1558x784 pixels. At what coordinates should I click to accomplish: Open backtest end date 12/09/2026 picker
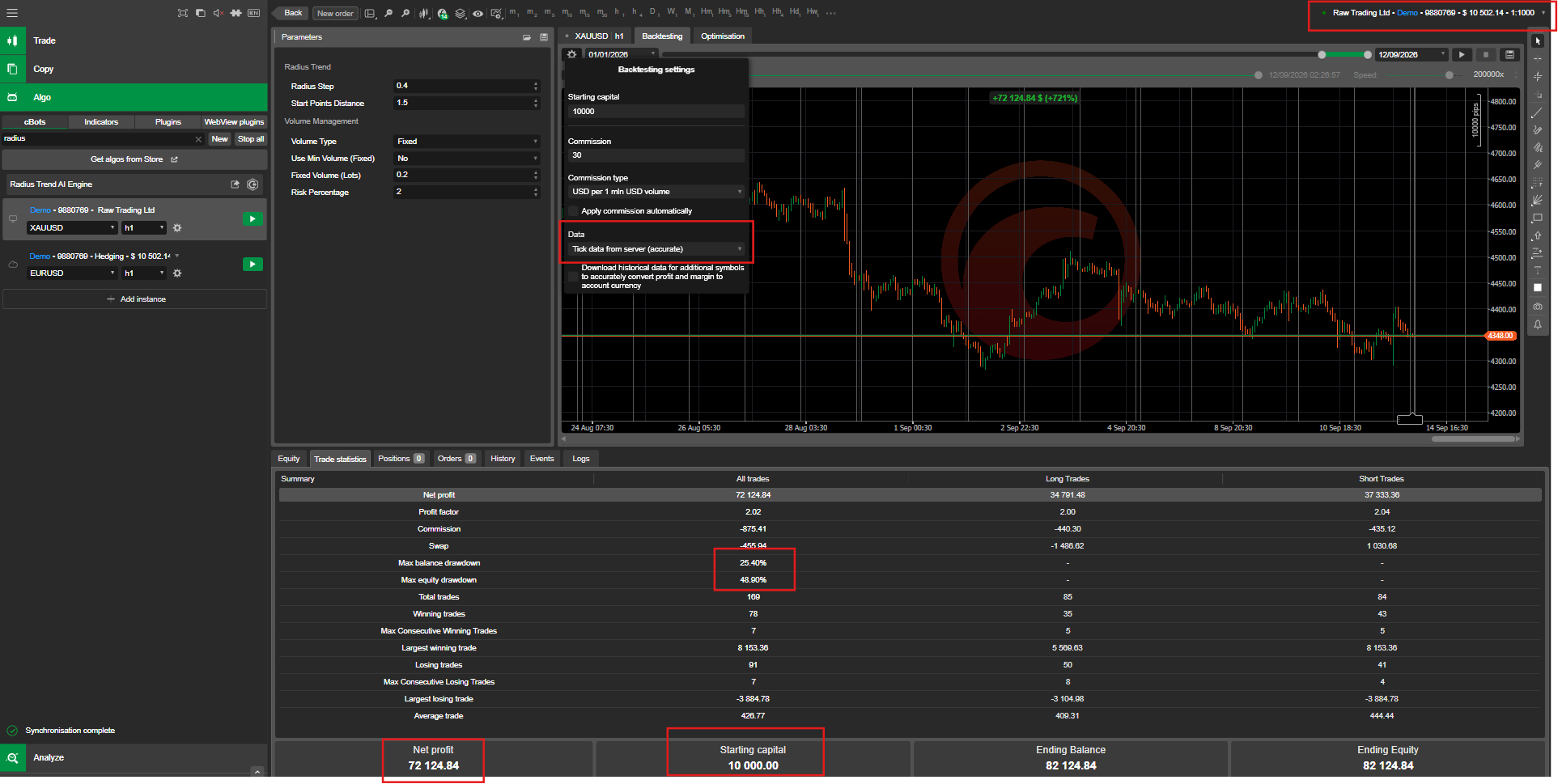[x=1412, y=54]
